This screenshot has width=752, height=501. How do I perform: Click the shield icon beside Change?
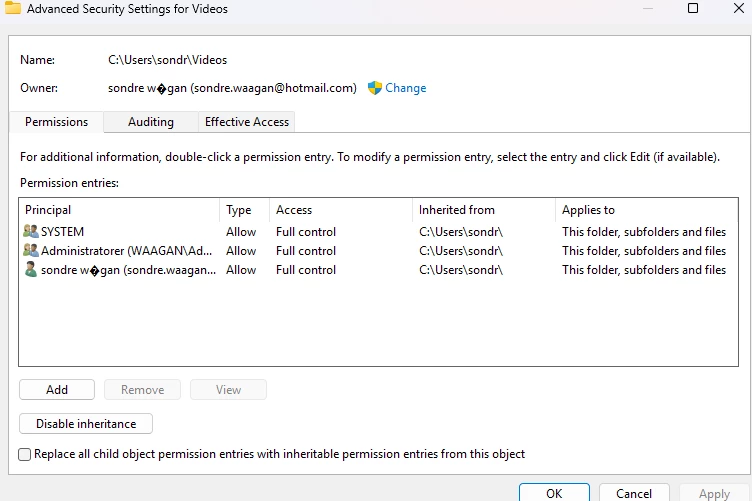[375, 88]
